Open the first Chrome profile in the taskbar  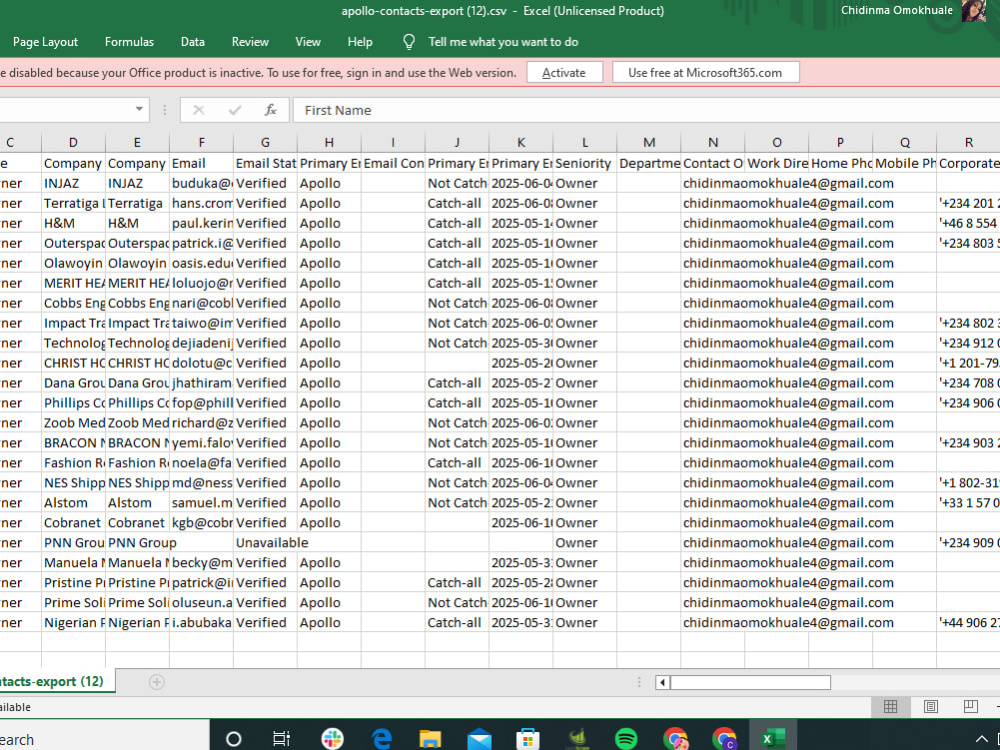675,739
